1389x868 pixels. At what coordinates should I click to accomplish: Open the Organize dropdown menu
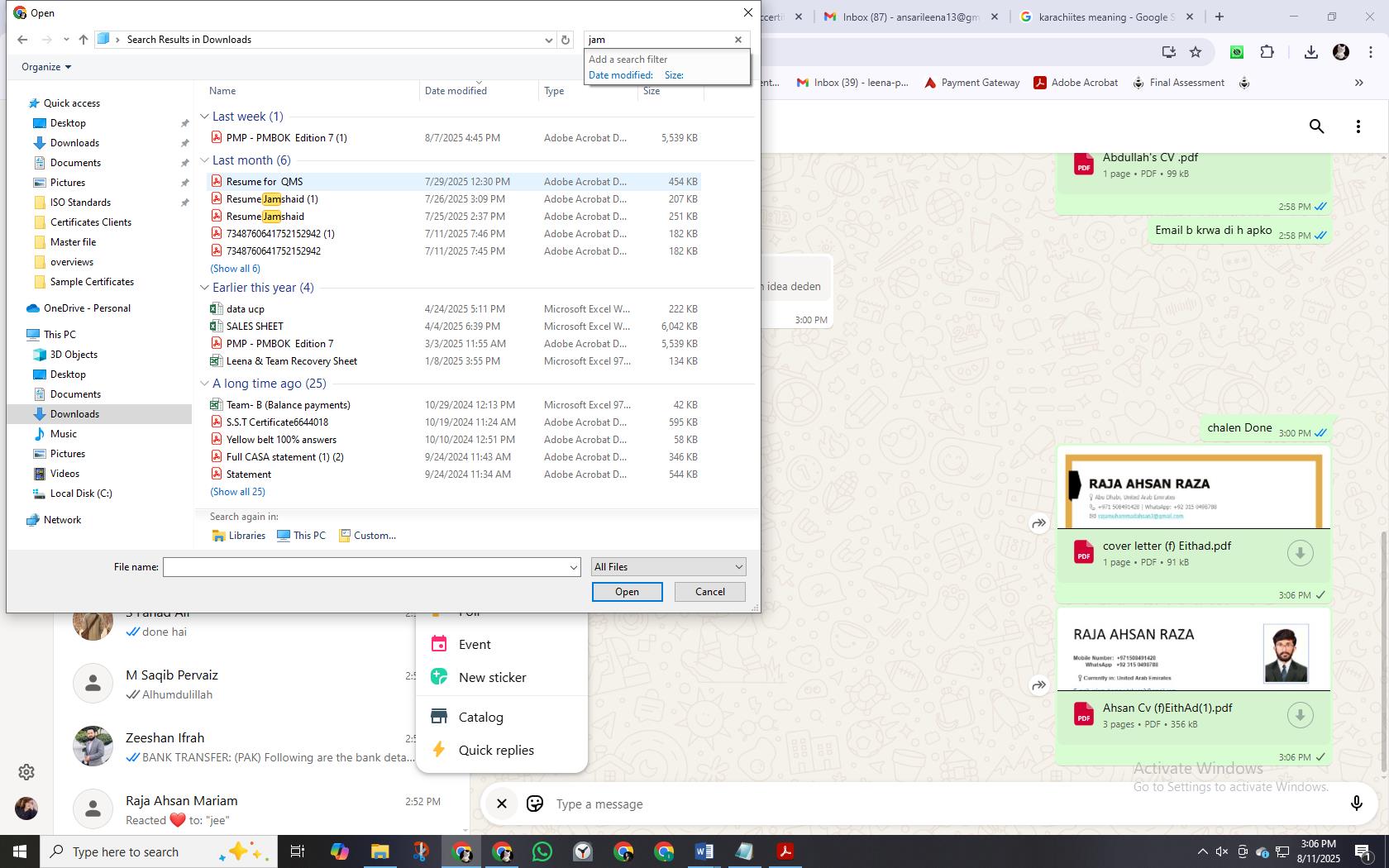46,67
